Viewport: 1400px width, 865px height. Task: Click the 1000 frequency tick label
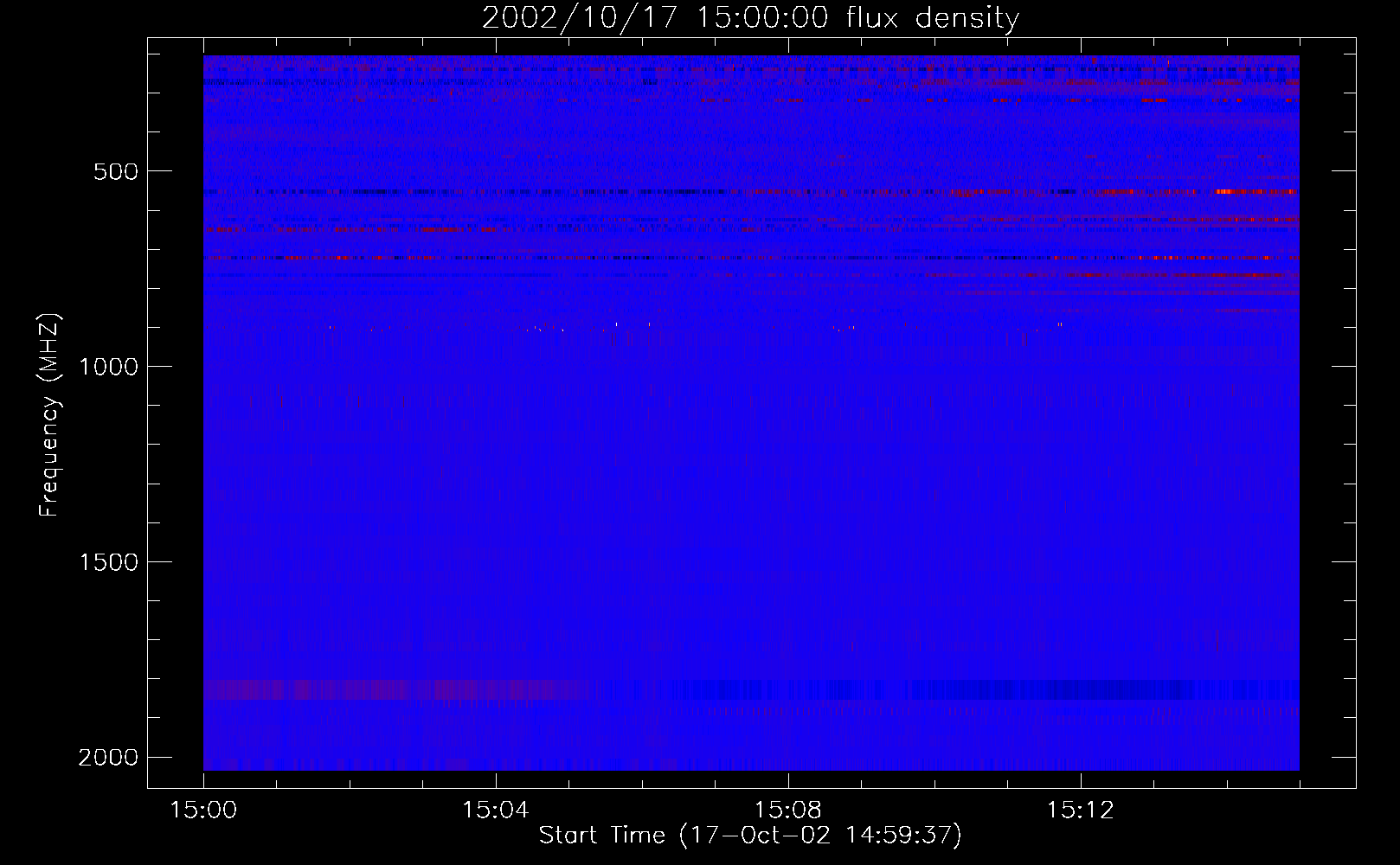[x=108, y=367]
